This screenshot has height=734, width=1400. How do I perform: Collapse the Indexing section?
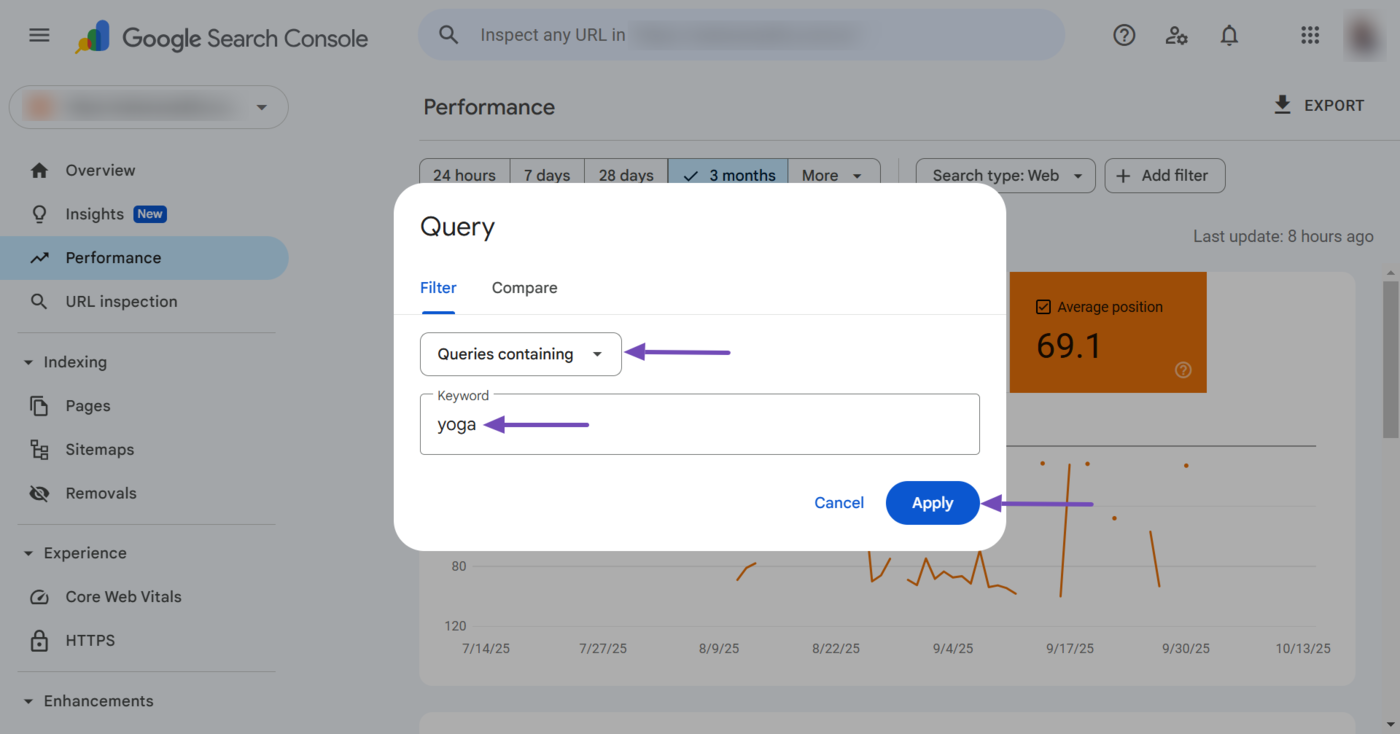click(28, 362)
